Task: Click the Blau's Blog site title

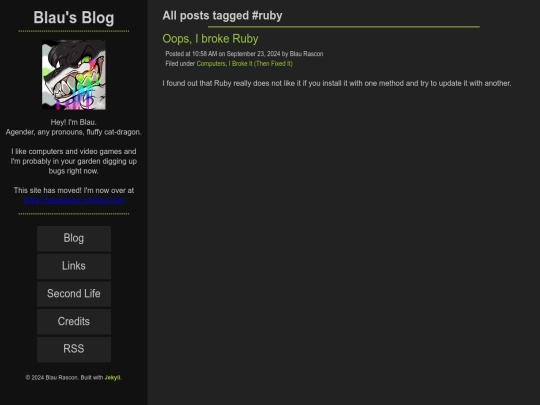Action: (x=74, y=18)
